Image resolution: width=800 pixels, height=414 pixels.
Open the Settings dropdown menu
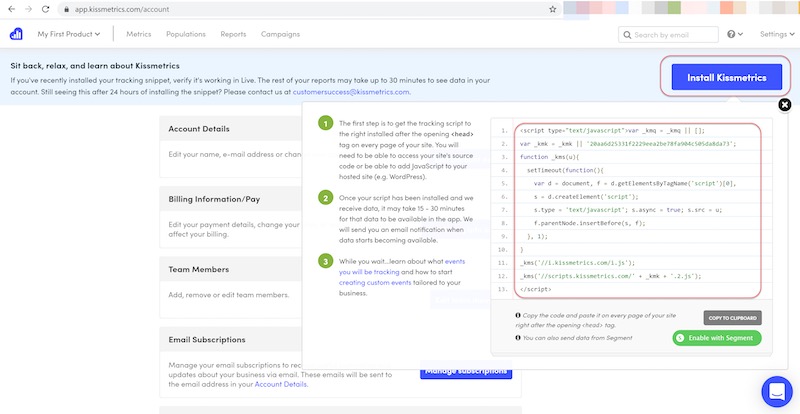(x=777, y=34)
